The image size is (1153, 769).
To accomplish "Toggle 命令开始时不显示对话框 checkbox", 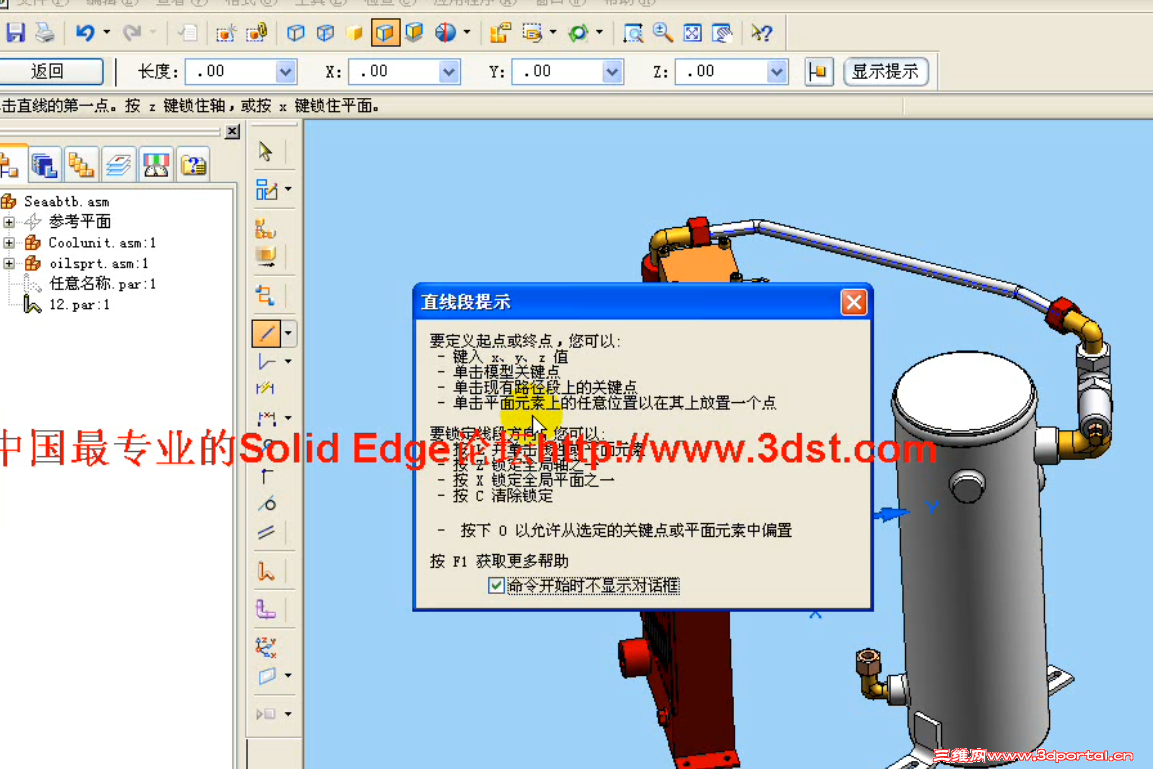I will [496, 585].
